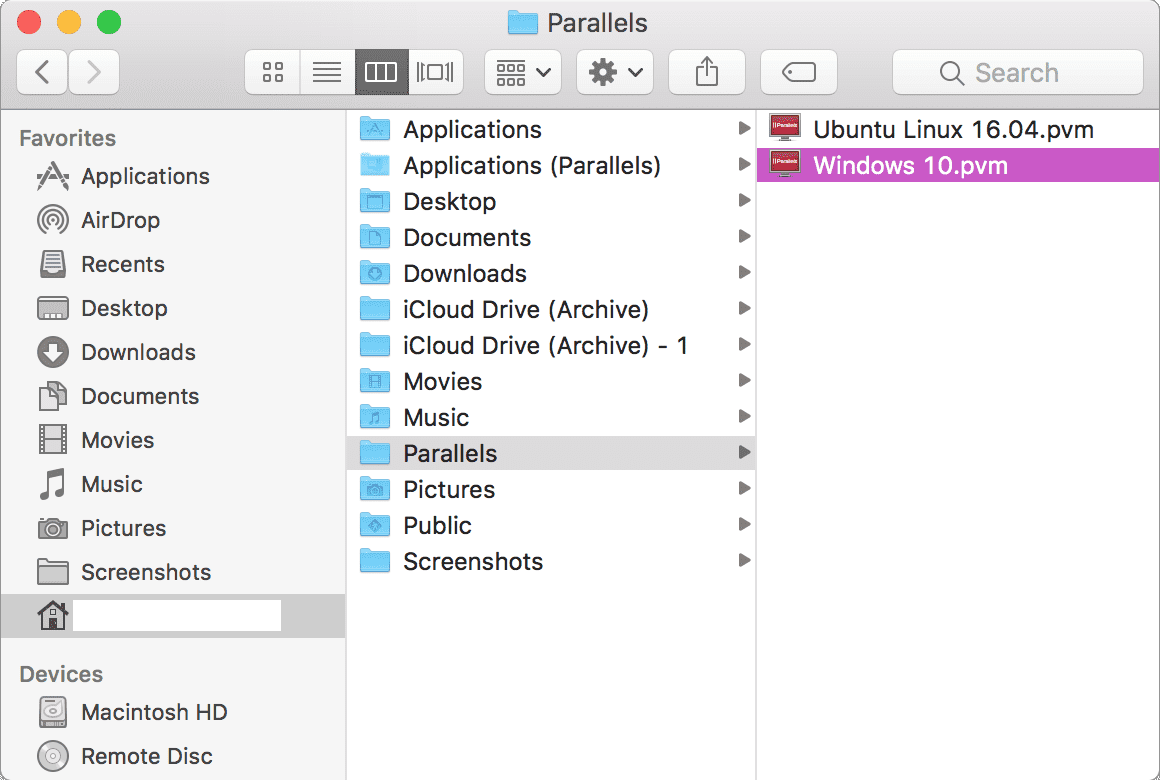Select column view mode

point(381,72)
